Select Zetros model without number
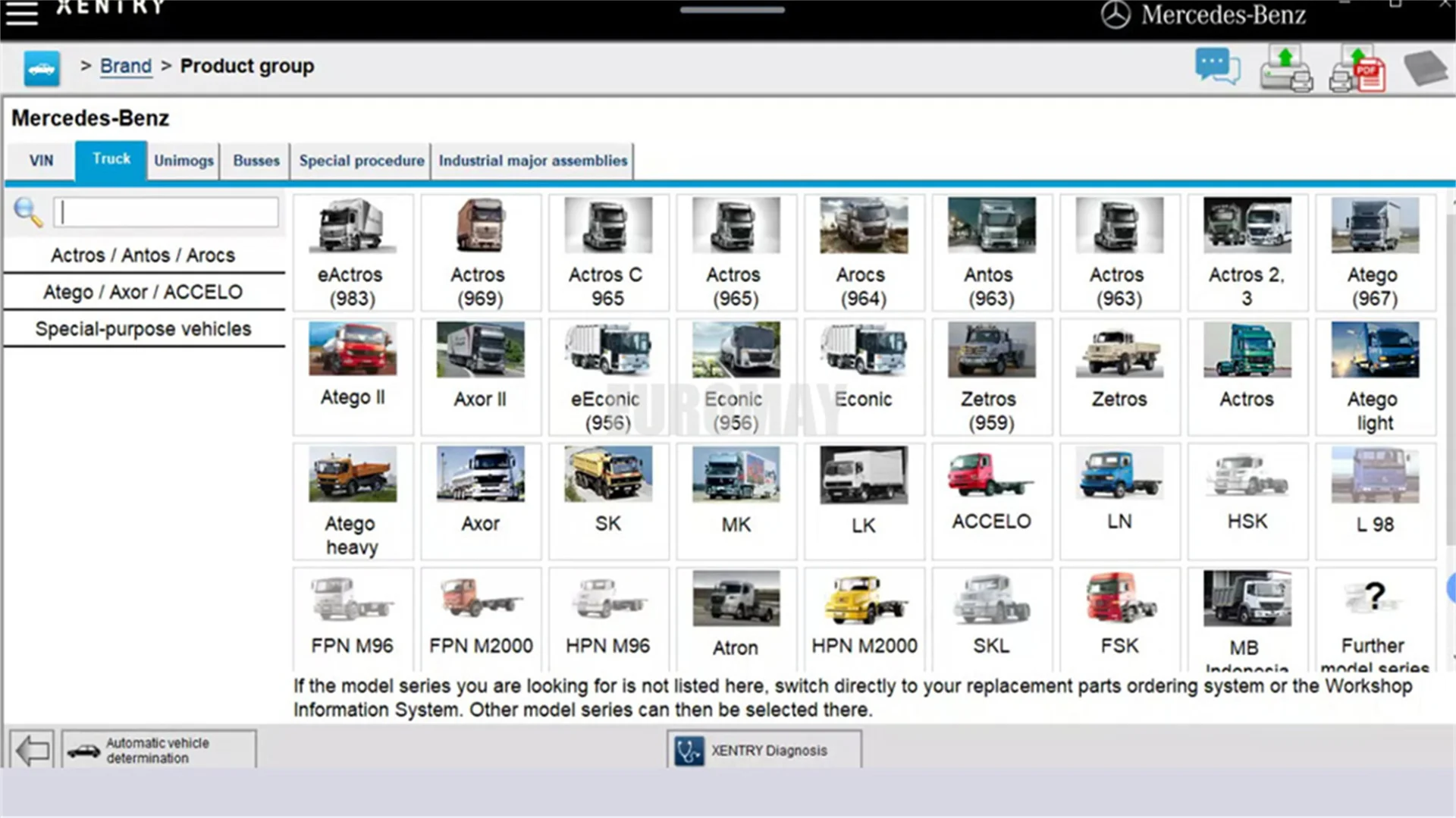The height and width of the screenshot is (818, 1456). [1119, 377]
